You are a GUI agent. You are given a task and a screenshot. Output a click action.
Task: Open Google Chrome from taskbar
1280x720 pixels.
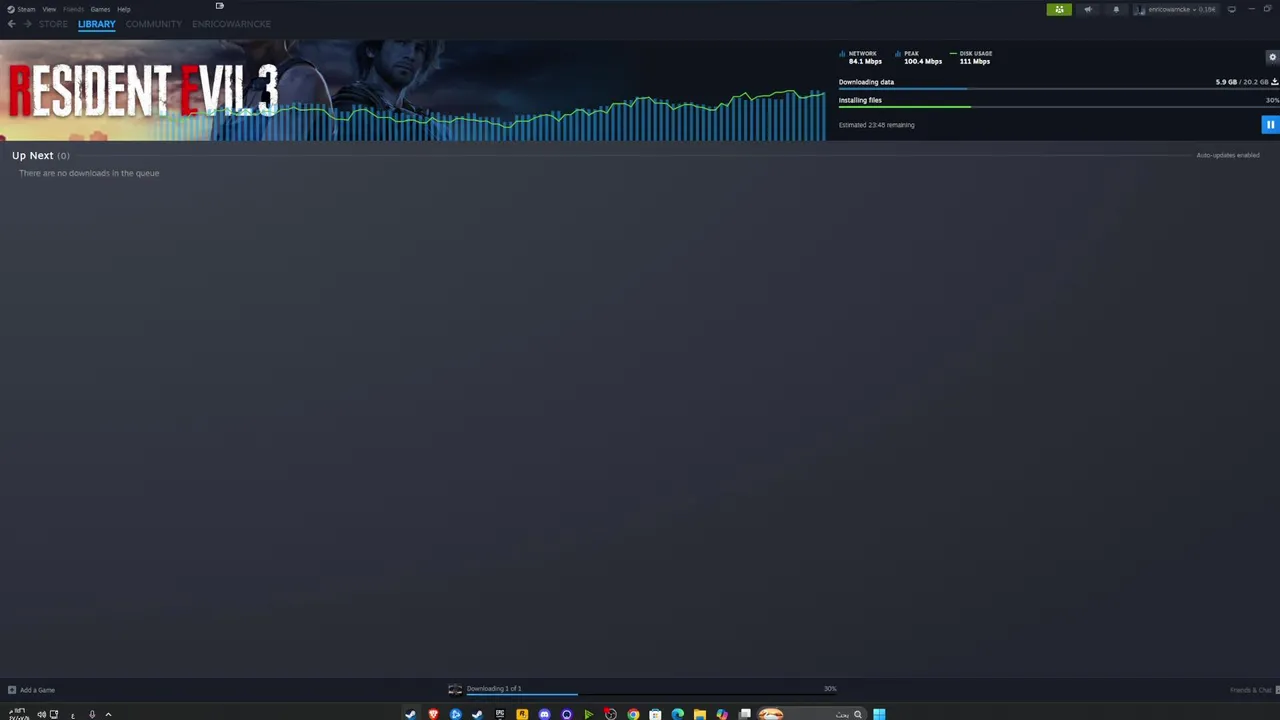(x=633, y=714)
